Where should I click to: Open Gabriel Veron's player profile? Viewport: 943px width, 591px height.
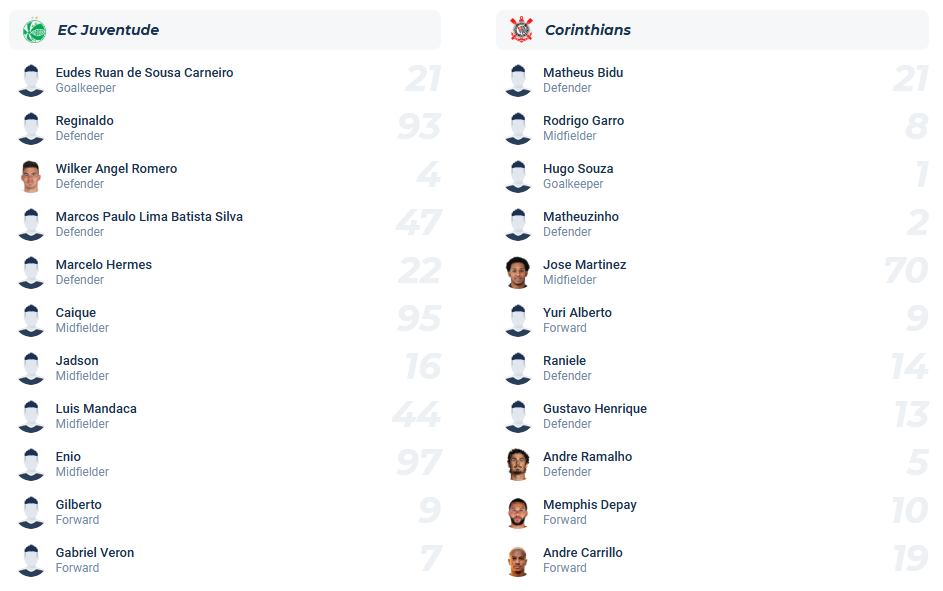(94, 552)
